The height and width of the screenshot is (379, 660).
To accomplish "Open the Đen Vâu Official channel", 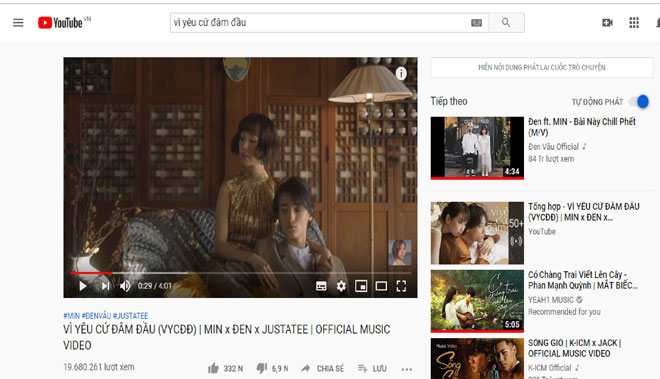I will (x=554, y=147).
